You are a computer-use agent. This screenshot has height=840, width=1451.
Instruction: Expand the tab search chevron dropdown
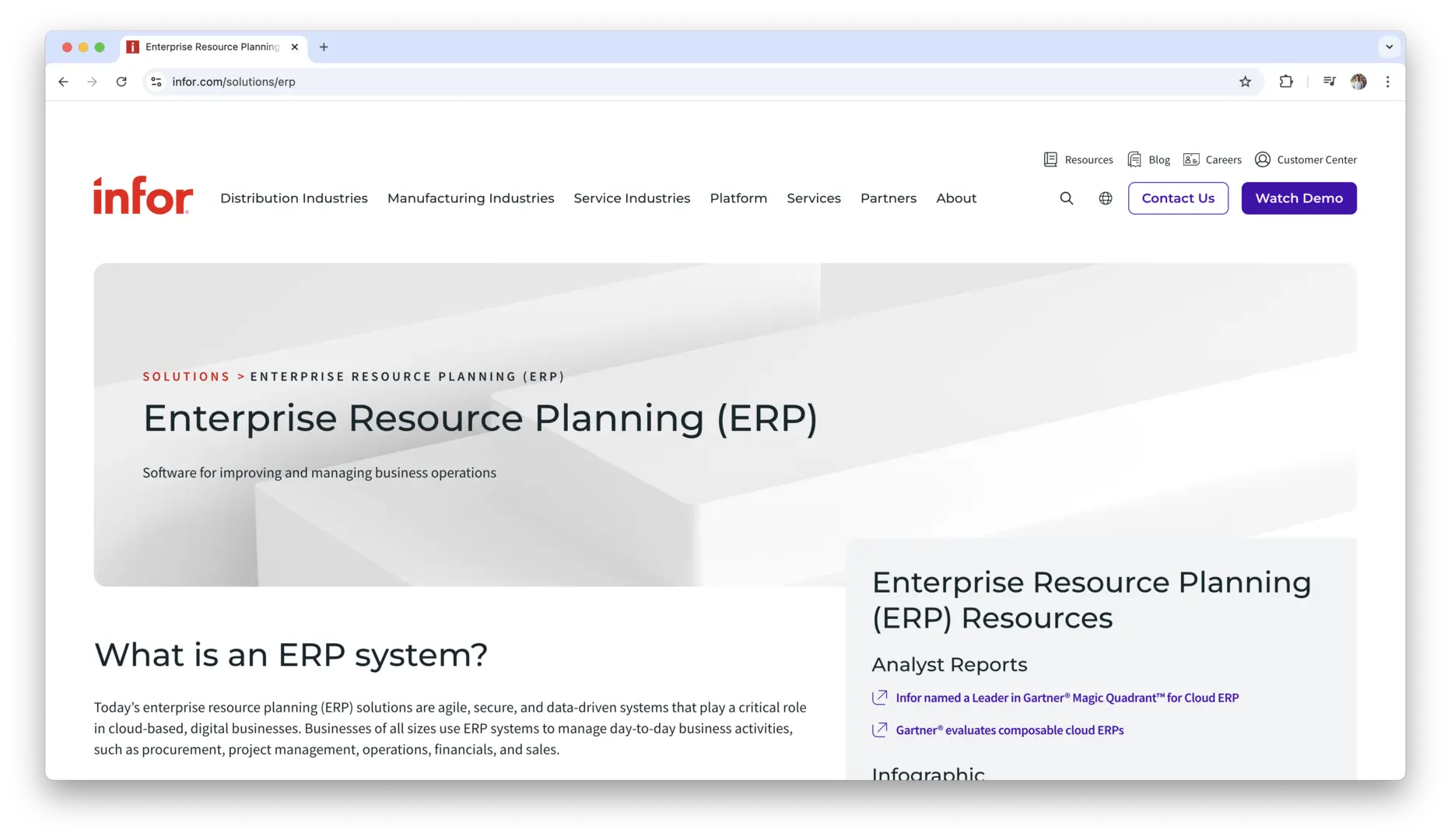pyautogui.click(x=1389, y=47)
